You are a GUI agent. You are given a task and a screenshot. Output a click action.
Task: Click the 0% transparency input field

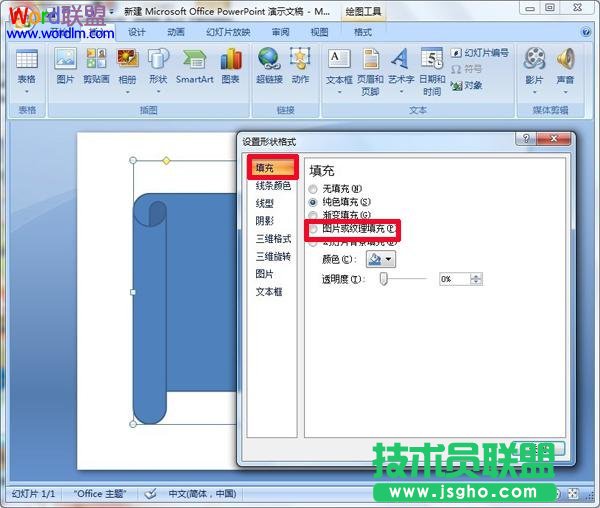454,279
